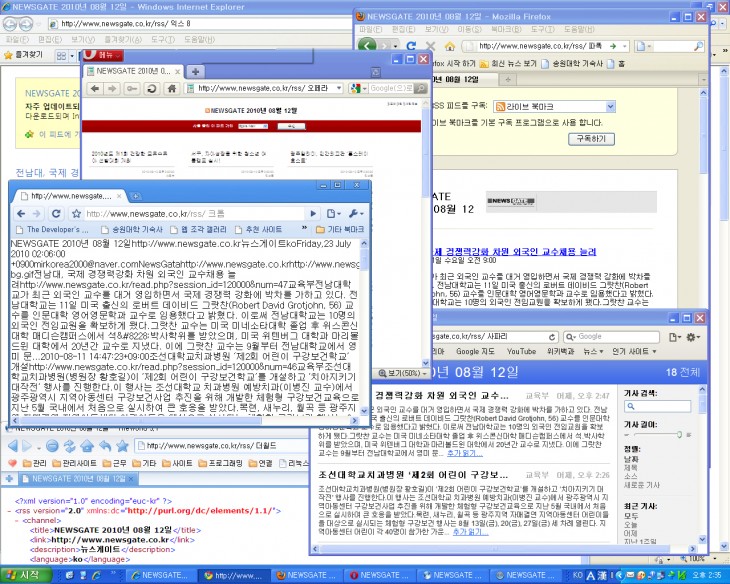Click the Chrome vertical scrollbar down arrow

[364, 411]
